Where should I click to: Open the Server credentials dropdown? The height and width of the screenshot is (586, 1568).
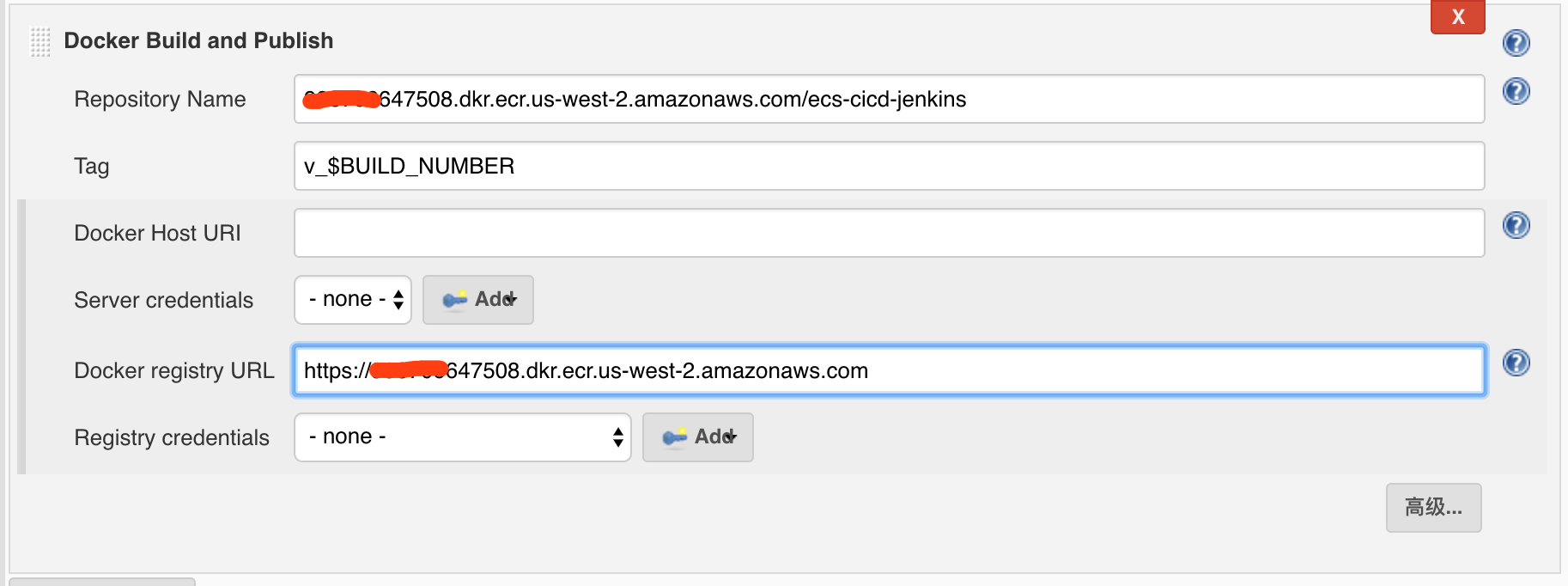(353, 299)
